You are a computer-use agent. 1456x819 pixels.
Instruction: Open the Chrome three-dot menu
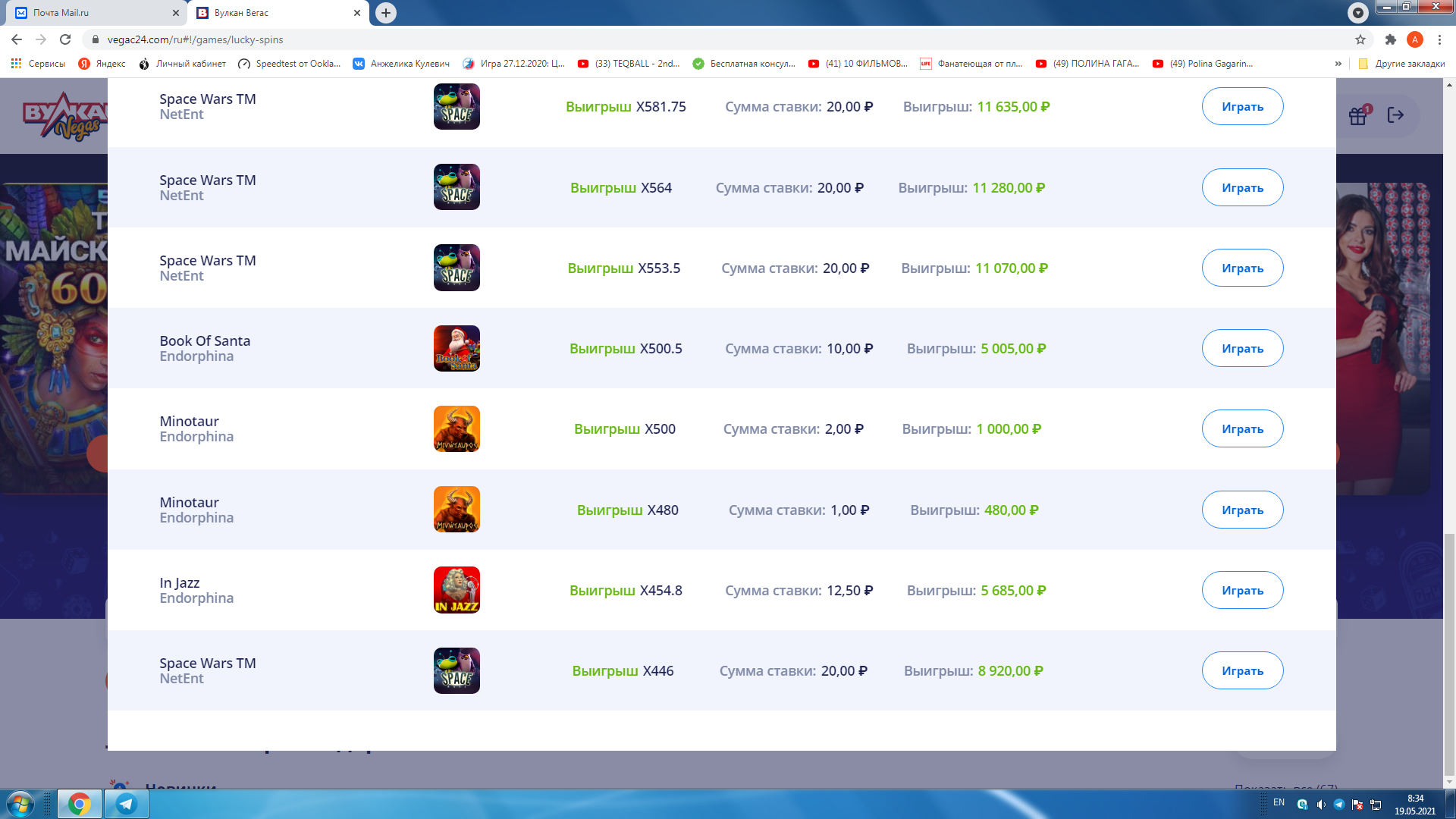[x=1439, y=39]
